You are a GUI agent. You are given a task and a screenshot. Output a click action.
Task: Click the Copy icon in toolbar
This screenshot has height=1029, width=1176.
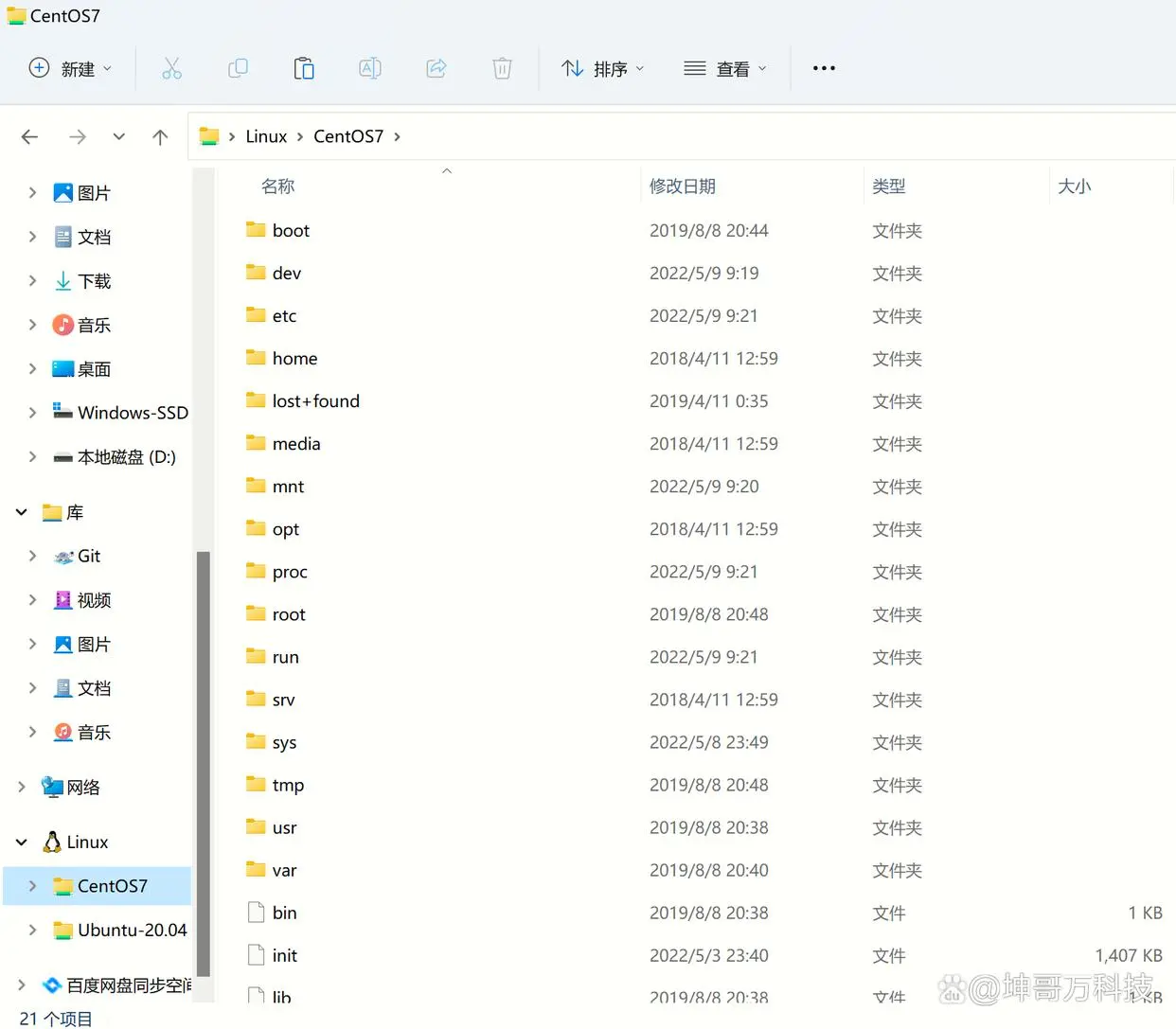238,68
